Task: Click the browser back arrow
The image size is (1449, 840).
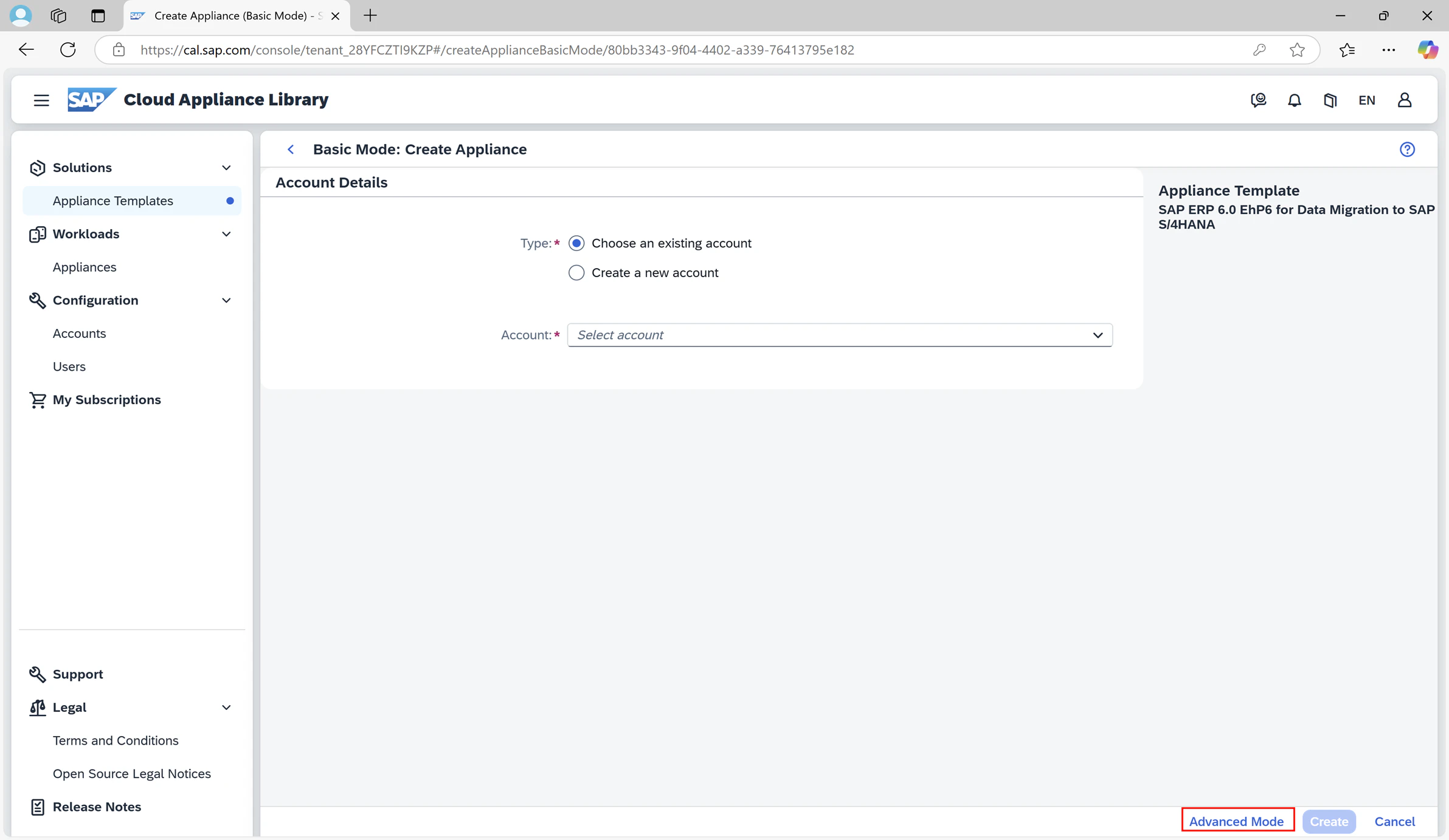Action: click(x=26, y=50)
